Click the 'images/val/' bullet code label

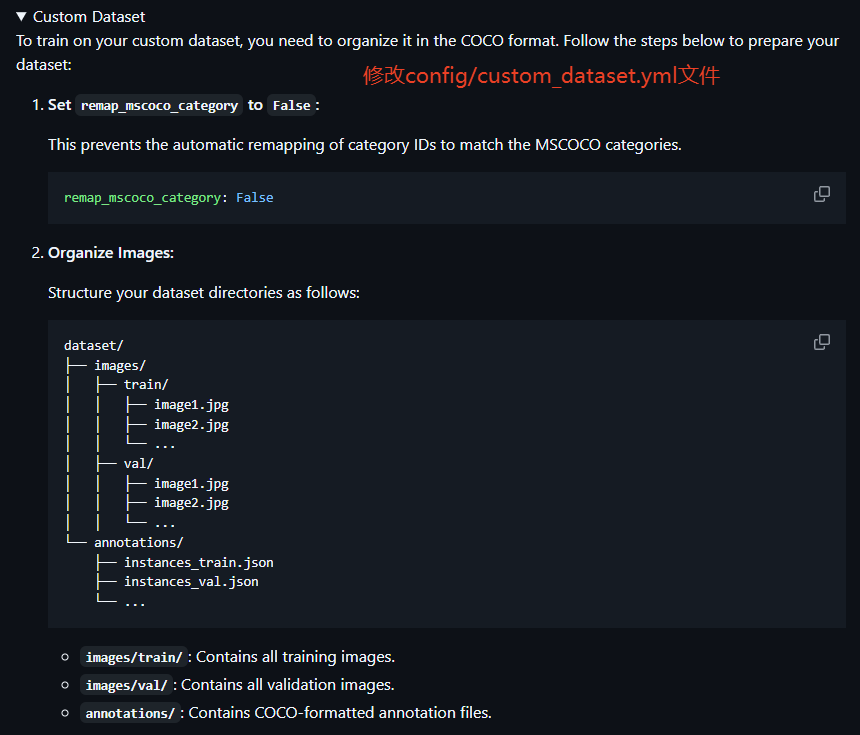click(x=126, y=685)
